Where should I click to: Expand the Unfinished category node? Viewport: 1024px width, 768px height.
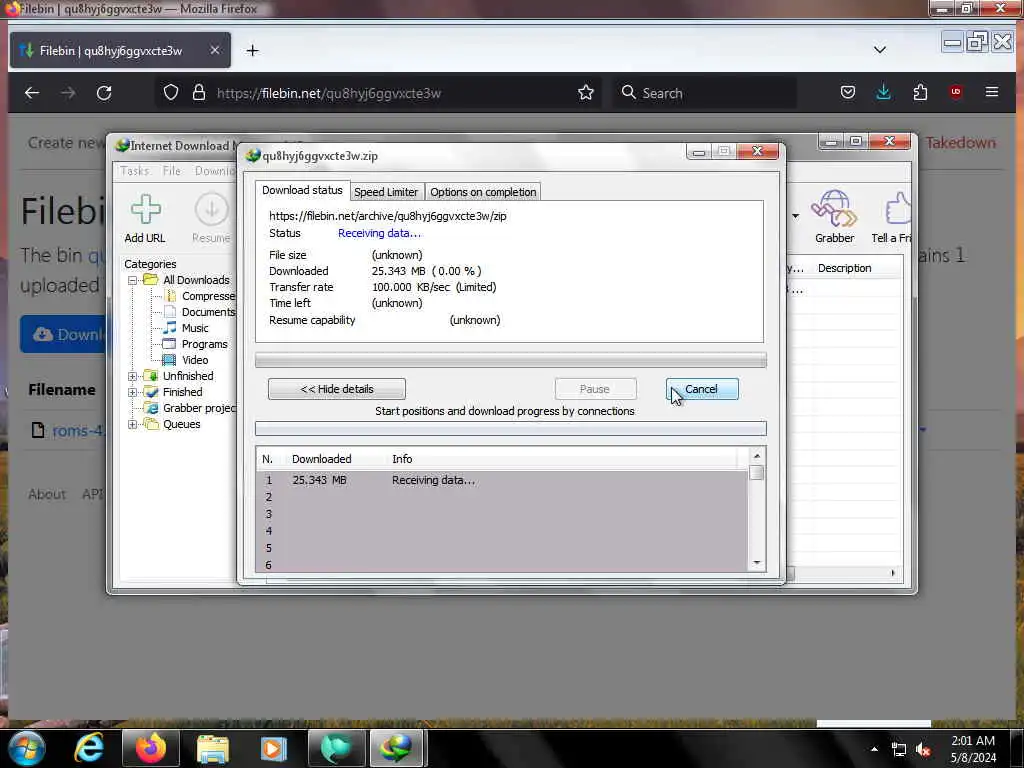tap(133, 376)
